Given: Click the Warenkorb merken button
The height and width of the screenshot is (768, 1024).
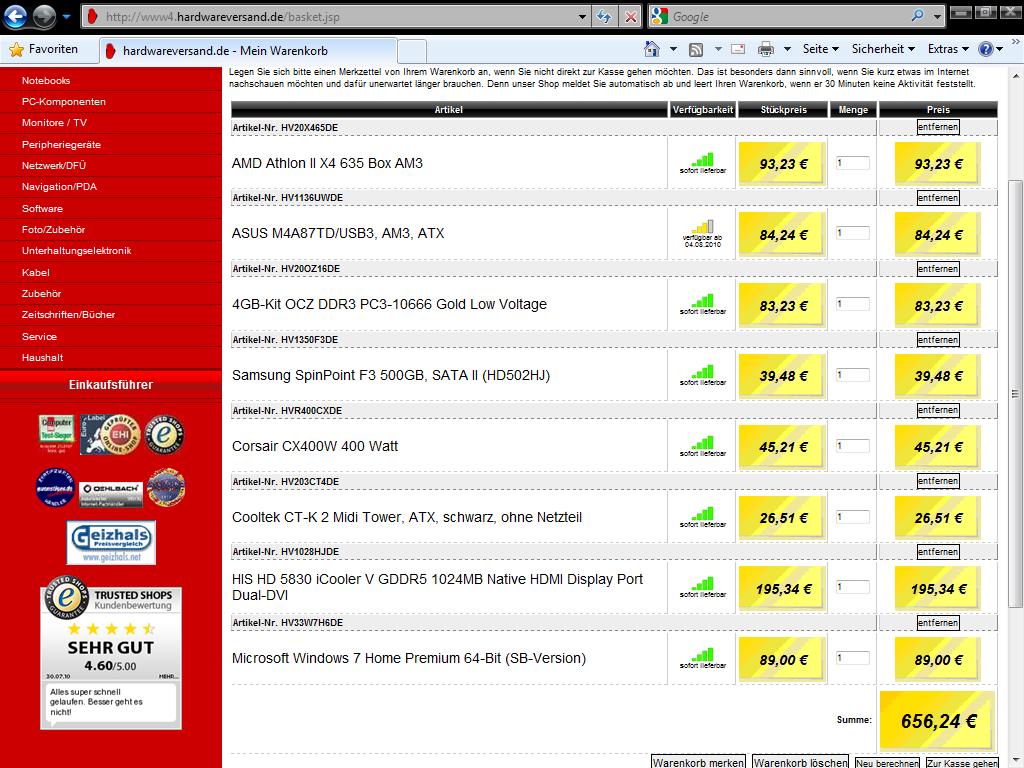Looking at the screenshot, I should tap(698, 762).
